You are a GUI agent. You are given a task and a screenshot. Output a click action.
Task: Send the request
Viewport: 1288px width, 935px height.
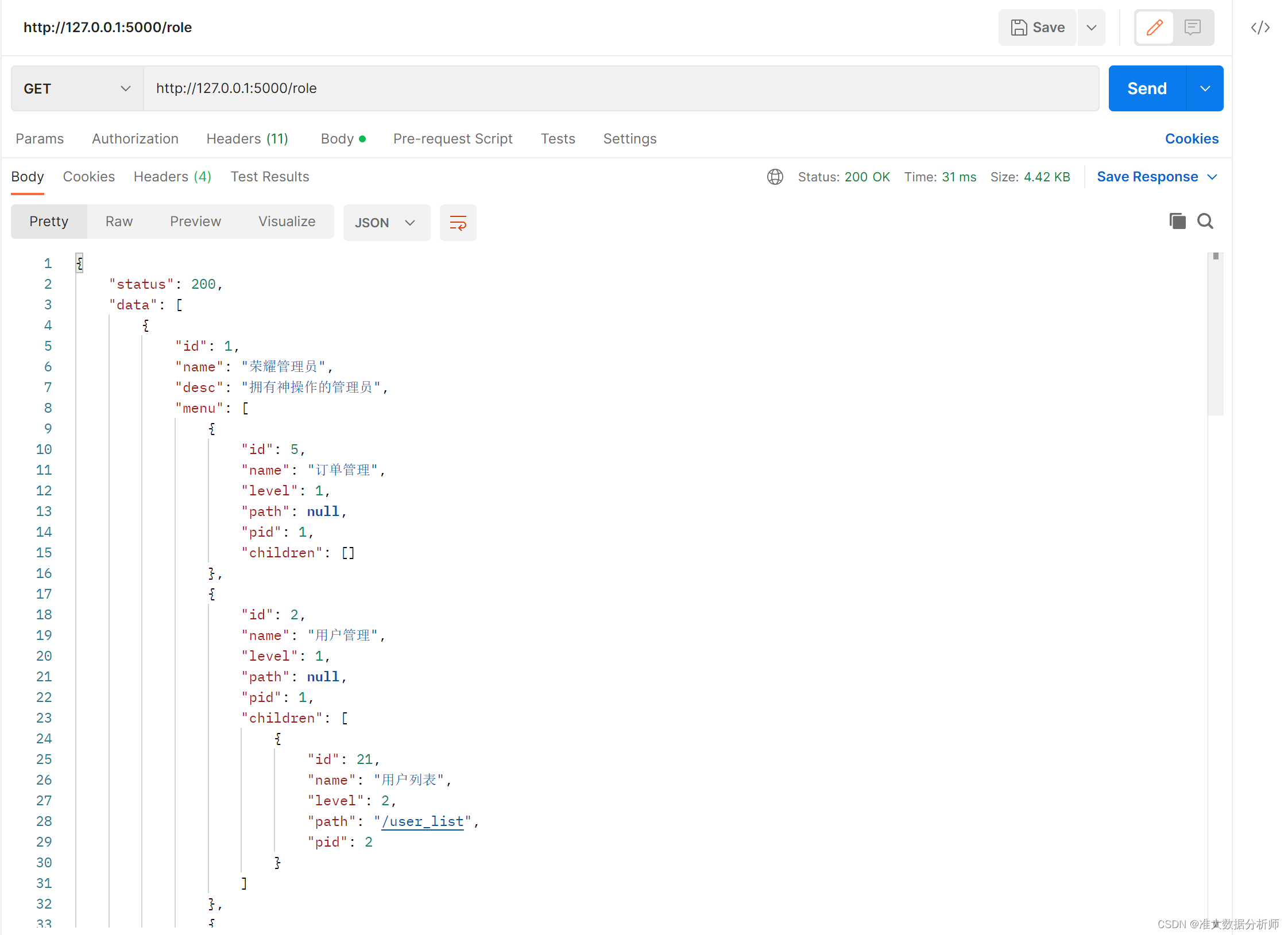[x=1147, y=88]
